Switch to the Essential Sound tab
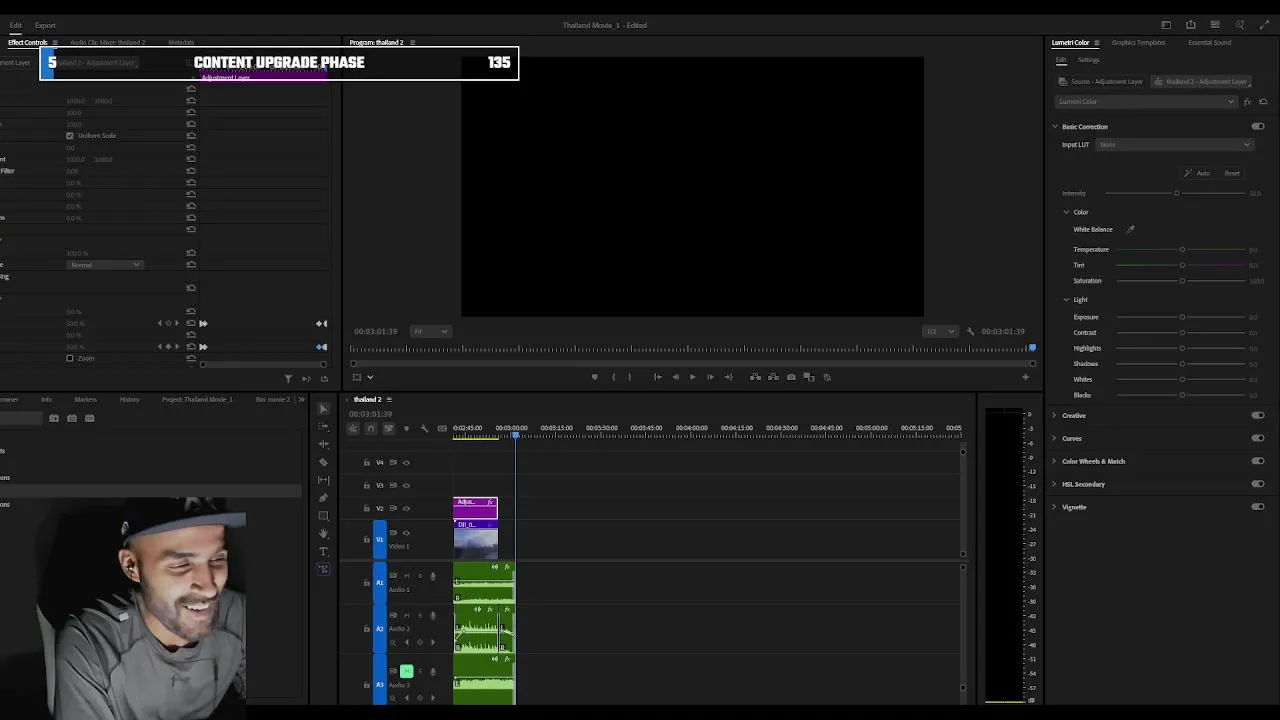 point(1209,43)
